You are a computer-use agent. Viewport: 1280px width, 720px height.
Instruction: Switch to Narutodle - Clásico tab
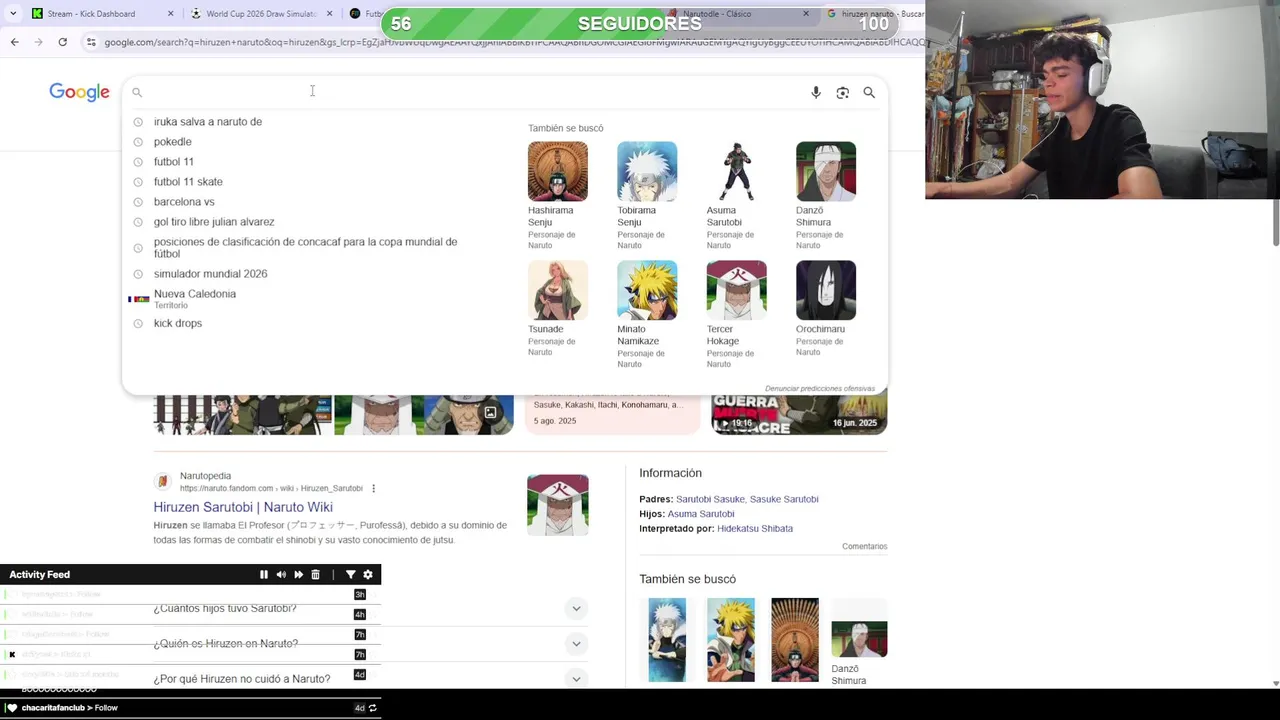(x=740, y=14)
